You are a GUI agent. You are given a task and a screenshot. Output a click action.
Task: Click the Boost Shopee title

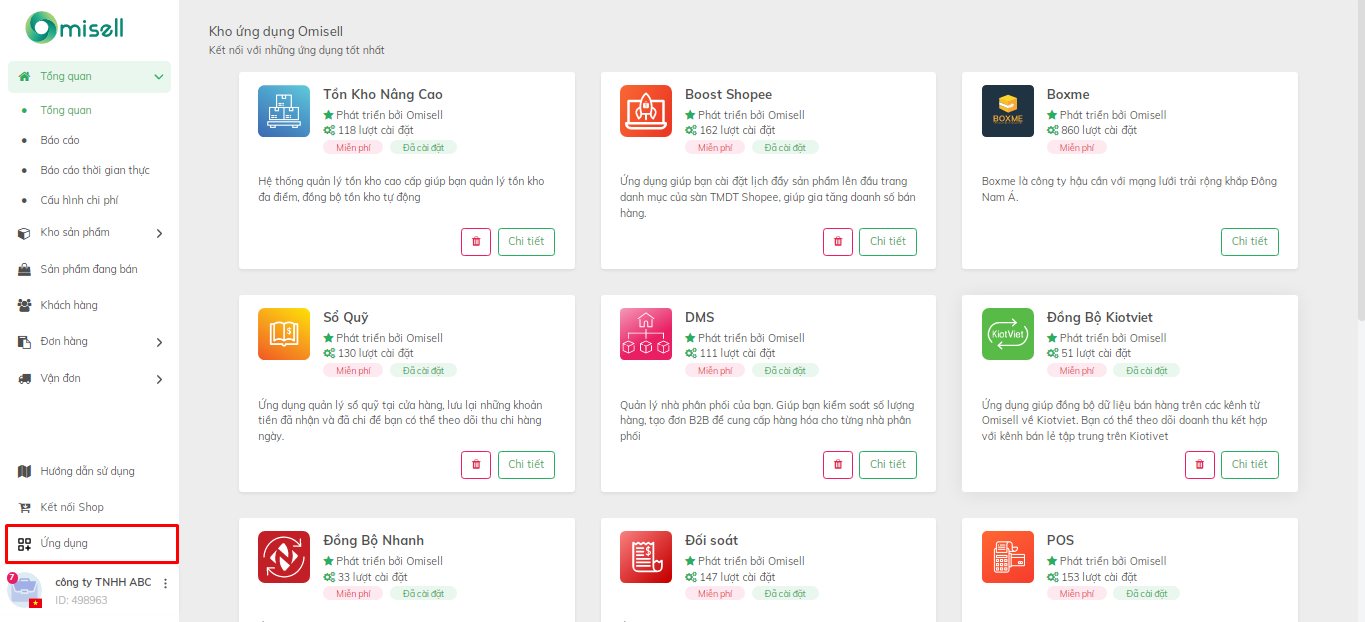[x=729, y=95]
